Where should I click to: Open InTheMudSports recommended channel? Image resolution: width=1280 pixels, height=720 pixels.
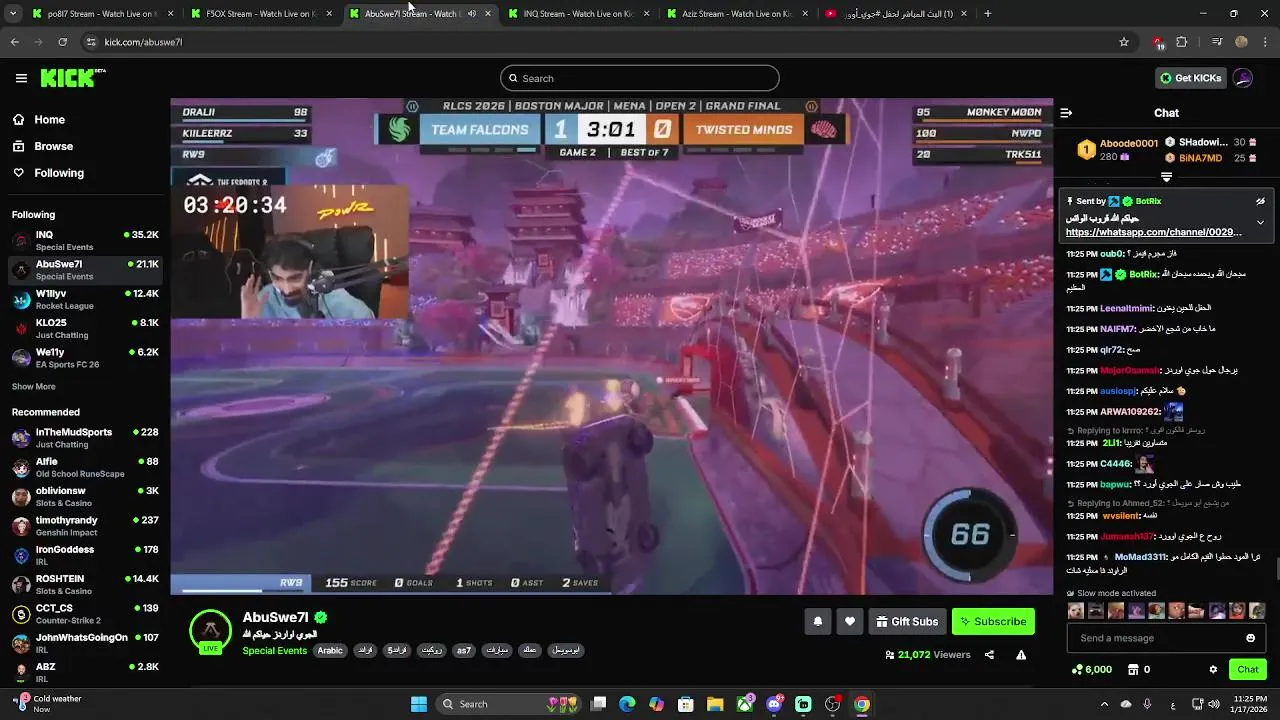[x=85, y=438]
